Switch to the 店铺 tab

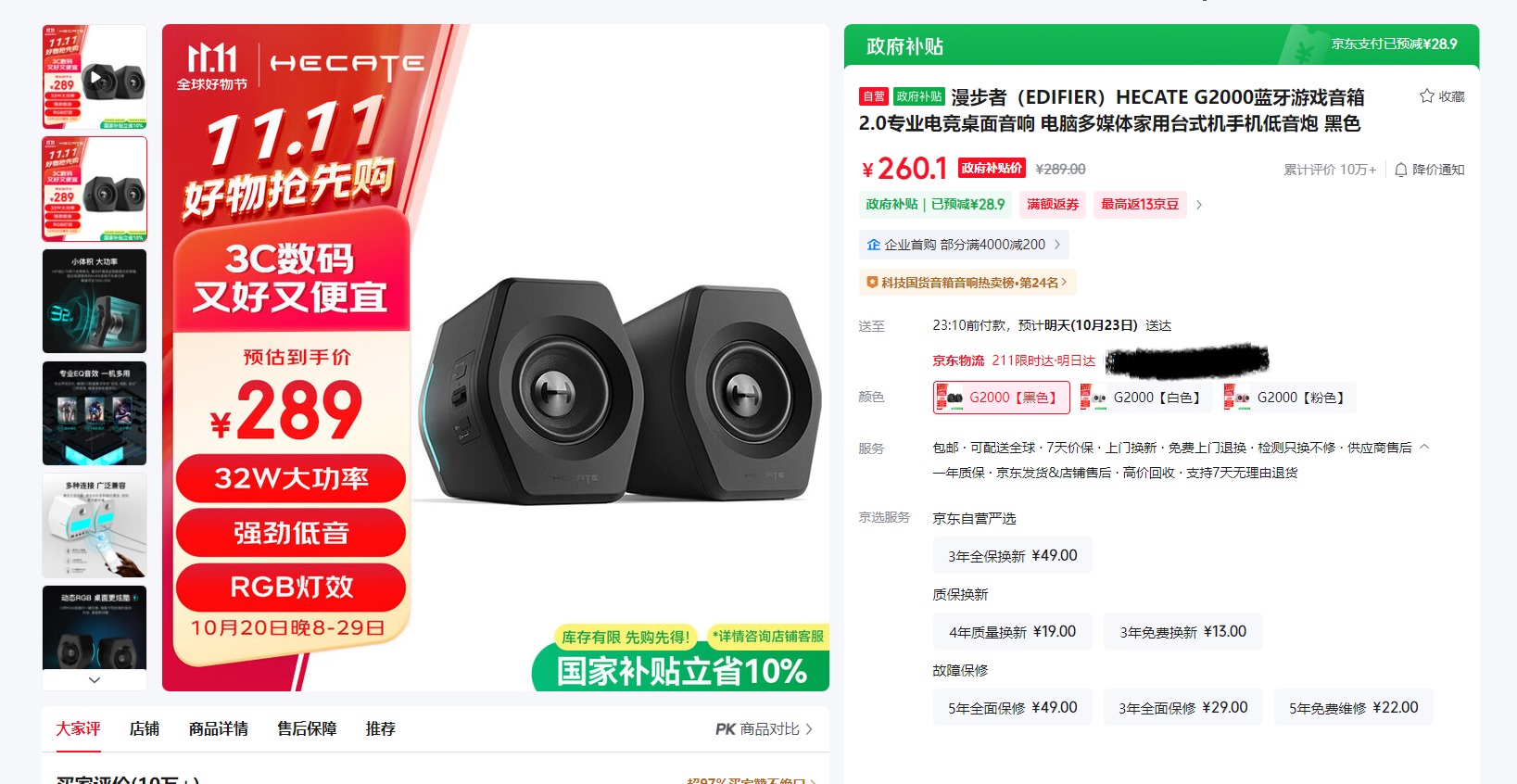click(145, 729)
